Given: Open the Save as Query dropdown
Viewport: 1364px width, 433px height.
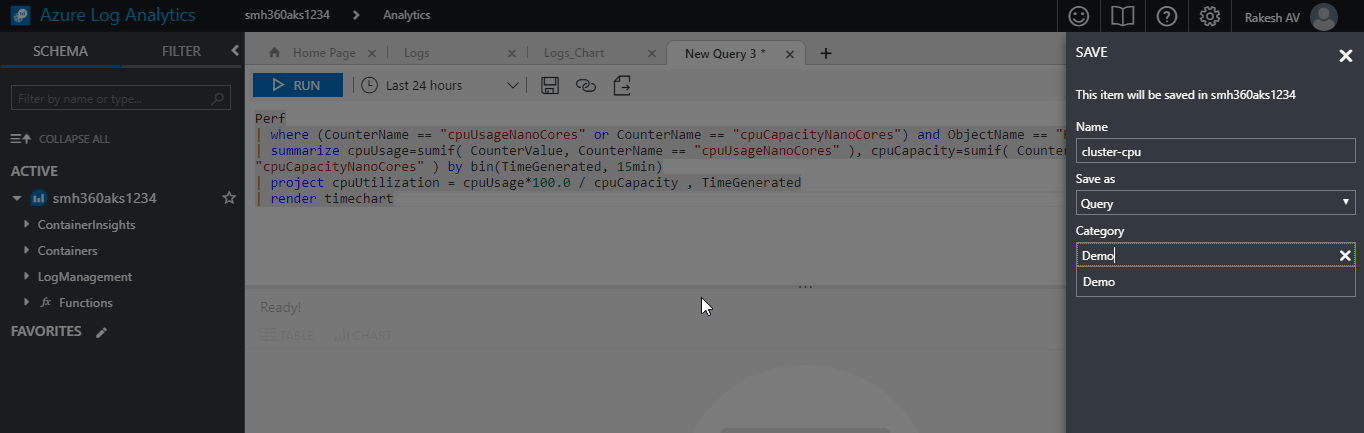Looking at the screenshot, I should coord(1215,203).
